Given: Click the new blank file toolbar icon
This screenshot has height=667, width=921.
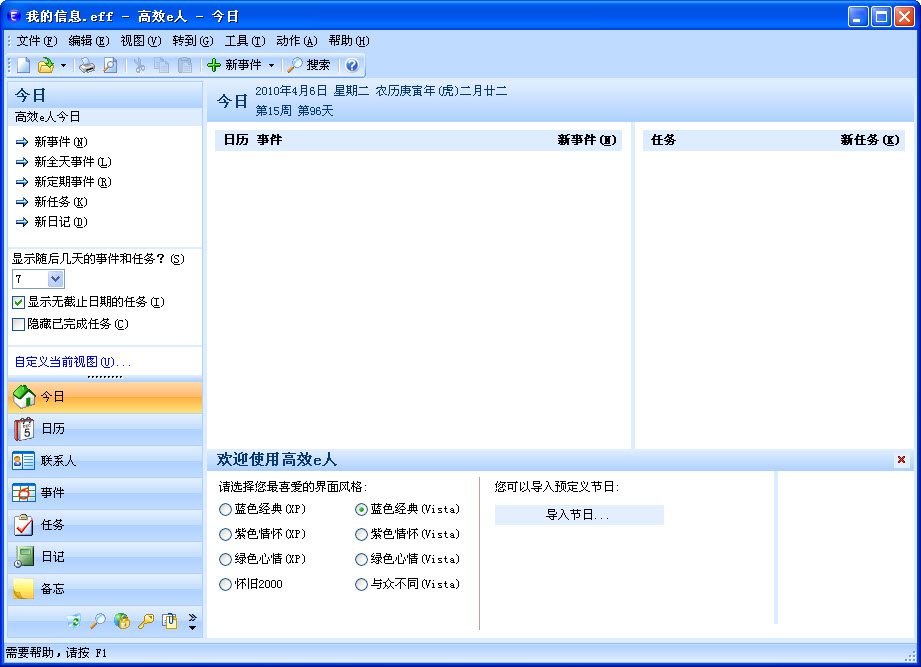Looking at the screenshot, I should 23,65.
